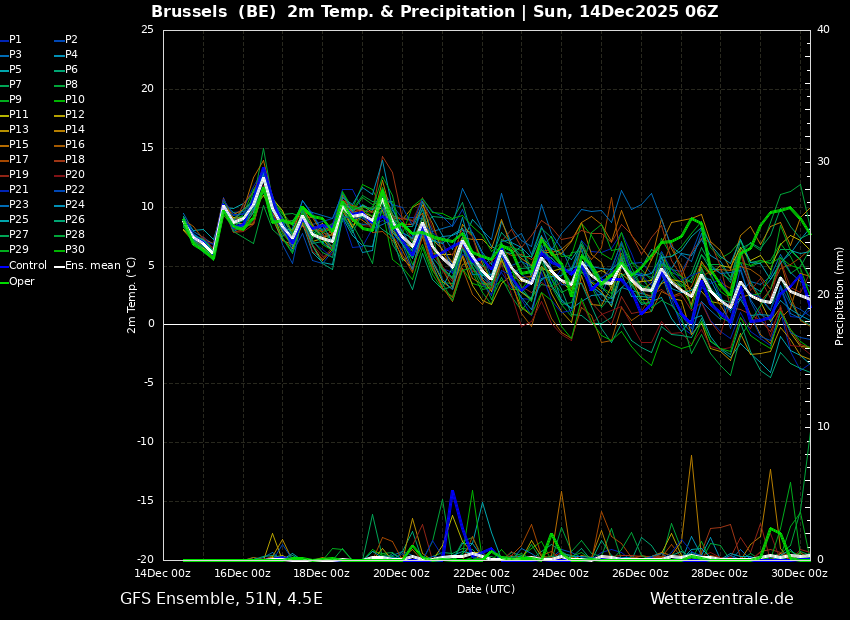Select the P18 legend entry
Image resolution: width=850 pixels, height=620 pixels.
point(75,159)
